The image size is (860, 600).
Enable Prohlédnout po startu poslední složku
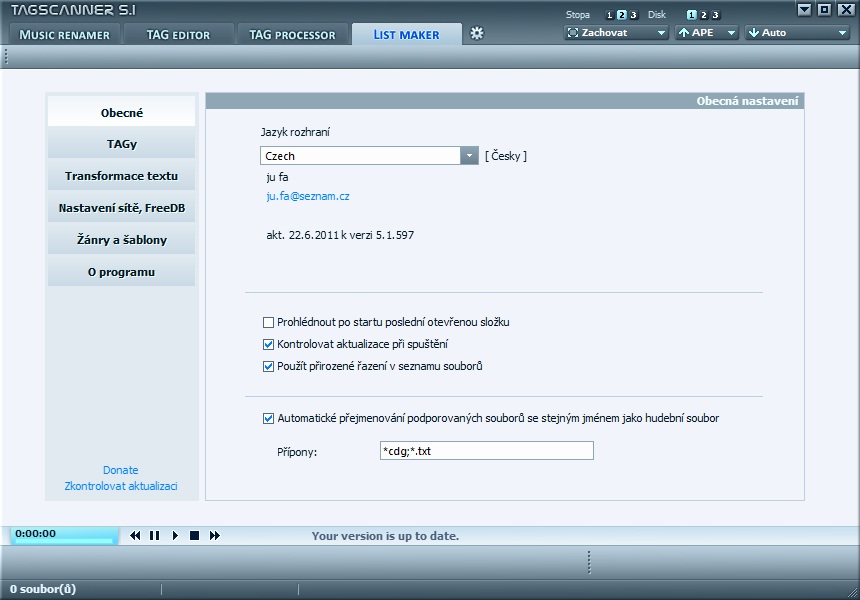pyautogui.click(x=268, y=322)
